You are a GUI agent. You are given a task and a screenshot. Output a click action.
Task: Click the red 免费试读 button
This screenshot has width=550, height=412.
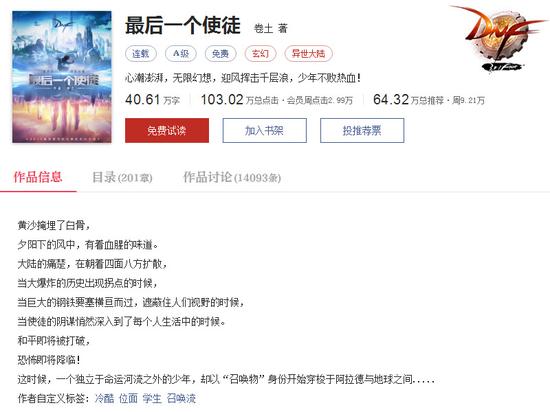pyautogui.click(x=167, y=130)
